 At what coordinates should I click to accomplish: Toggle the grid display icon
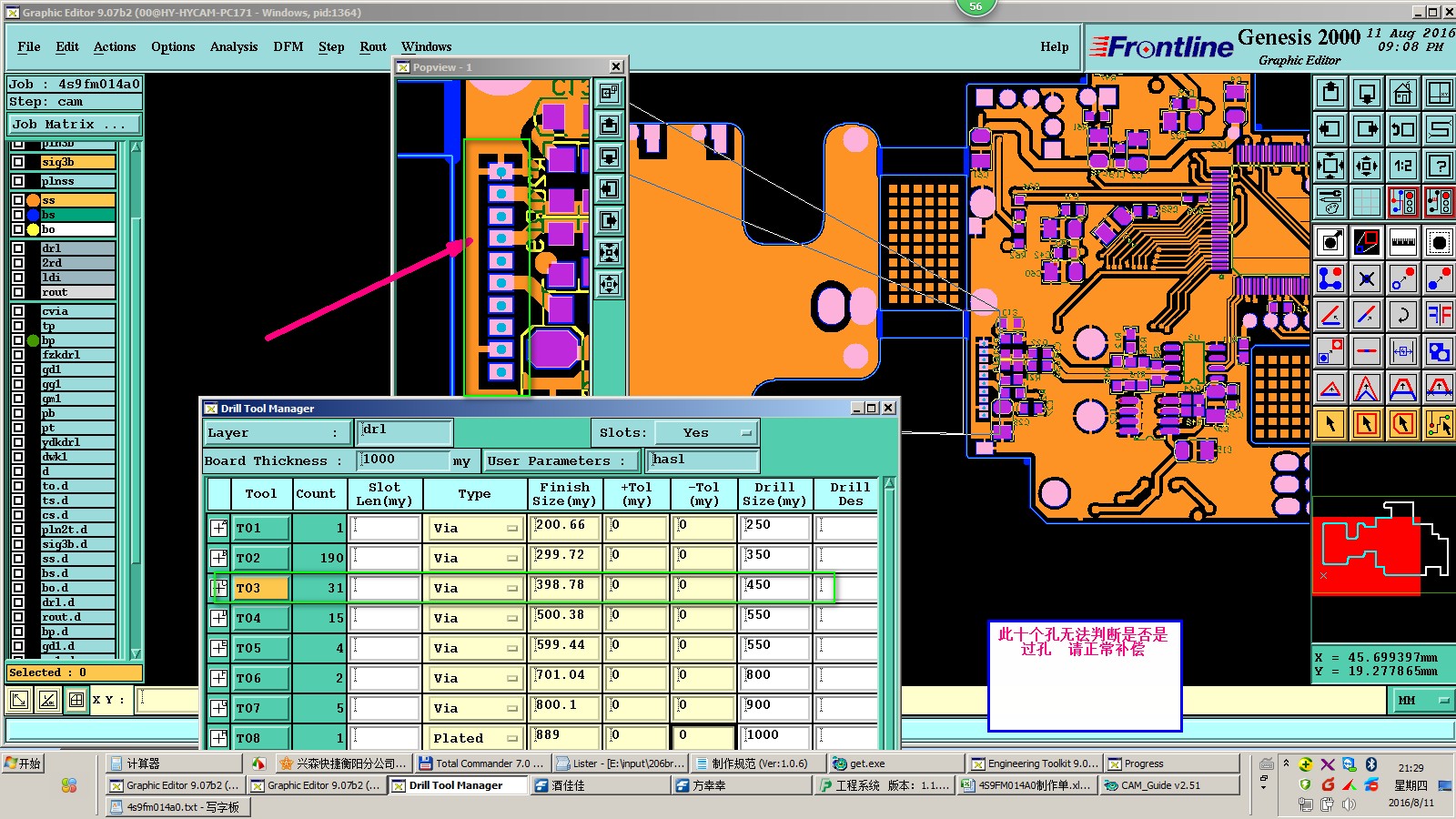click(1367, 202)
